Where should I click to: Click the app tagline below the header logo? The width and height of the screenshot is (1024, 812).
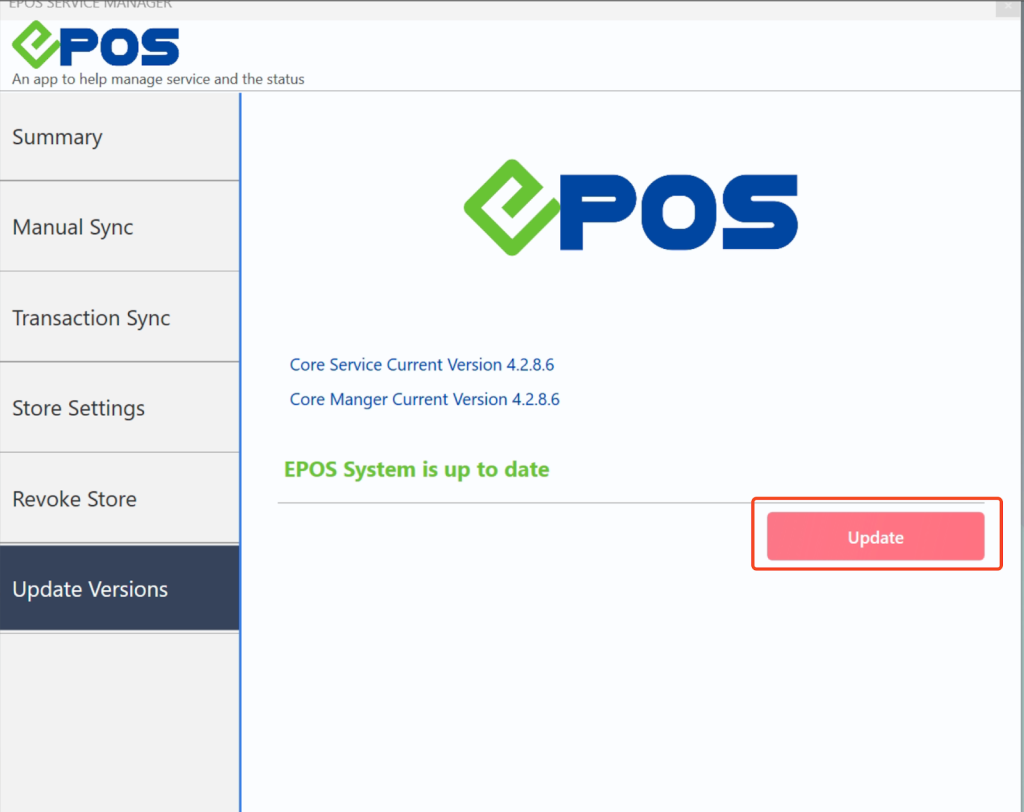pos(158,79)
